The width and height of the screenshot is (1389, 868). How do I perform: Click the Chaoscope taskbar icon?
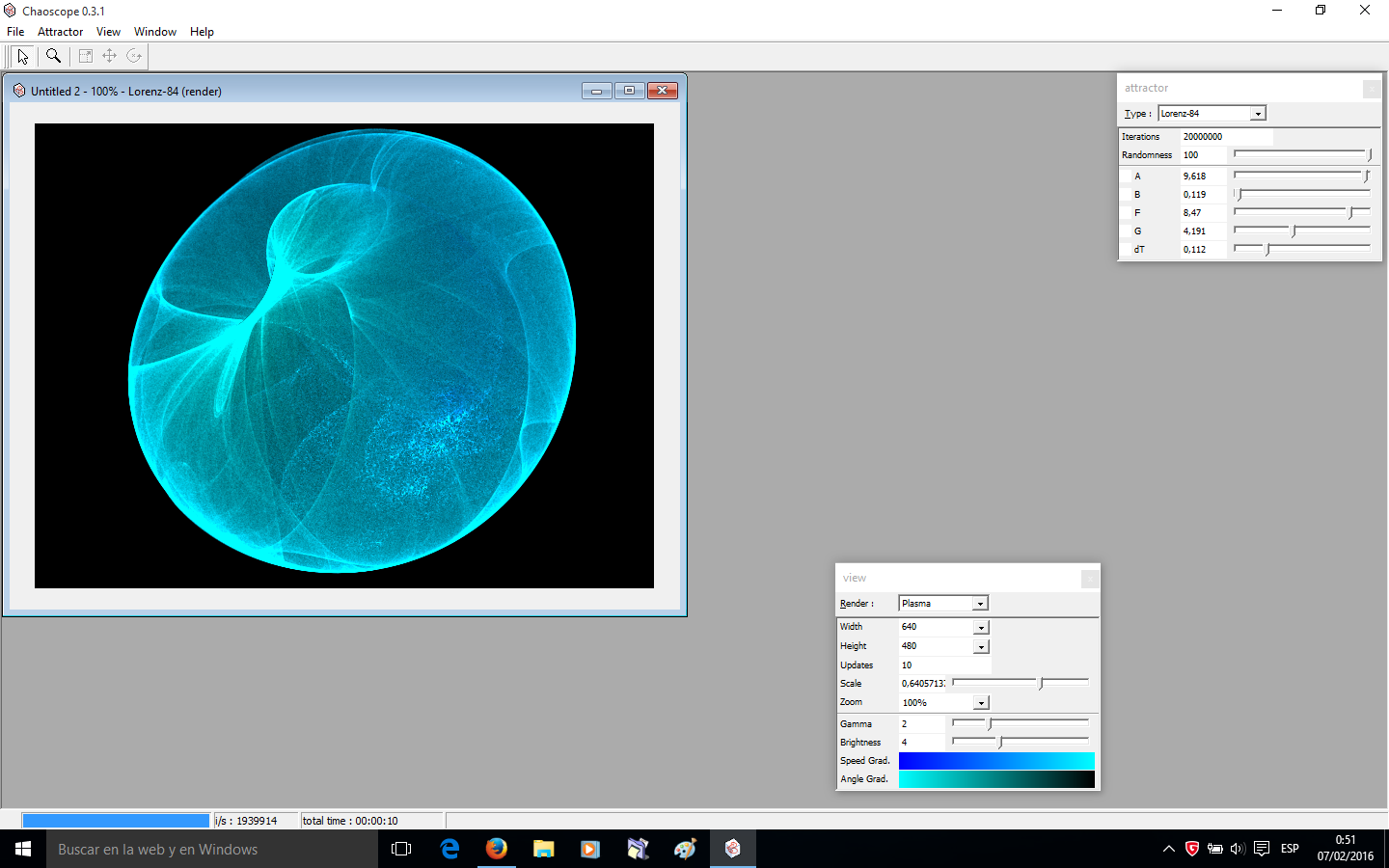733,849
